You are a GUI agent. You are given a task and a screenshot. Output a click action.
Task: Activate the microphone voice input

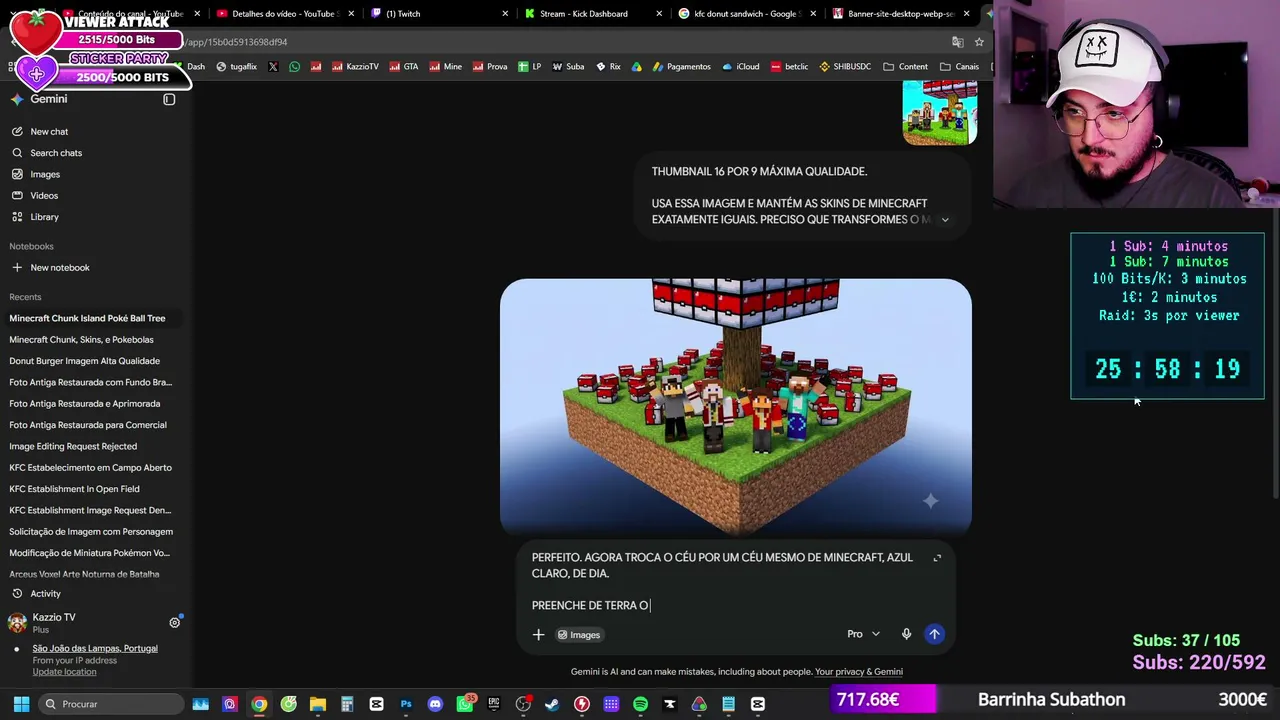[x=906, y=634]
